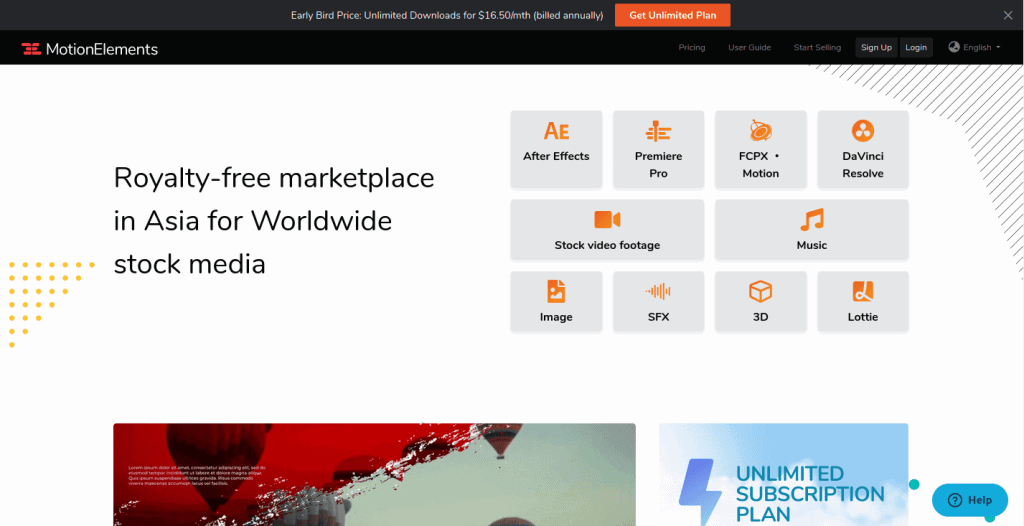Open the Help chat widget
The image size is (1024, 526).
tap(970, 500)
